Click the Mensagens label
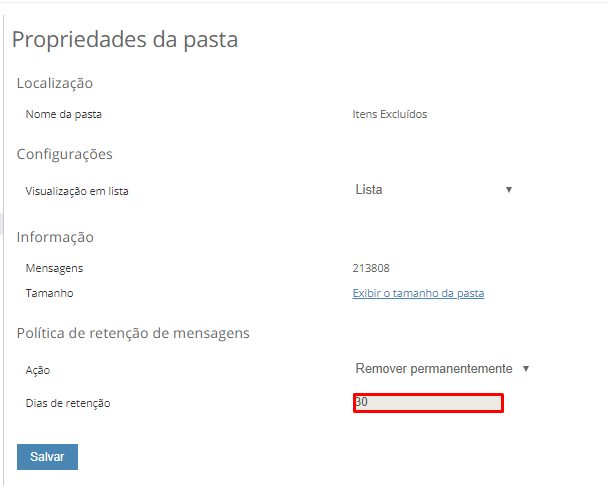This screenshot has height=486, width=608. tap(54, 268)
